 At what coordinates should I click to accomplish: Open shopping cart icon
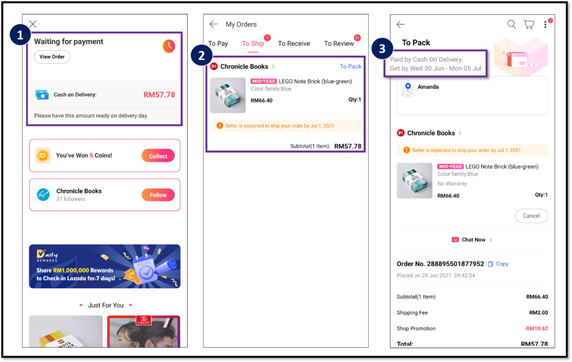pos(529,24)
